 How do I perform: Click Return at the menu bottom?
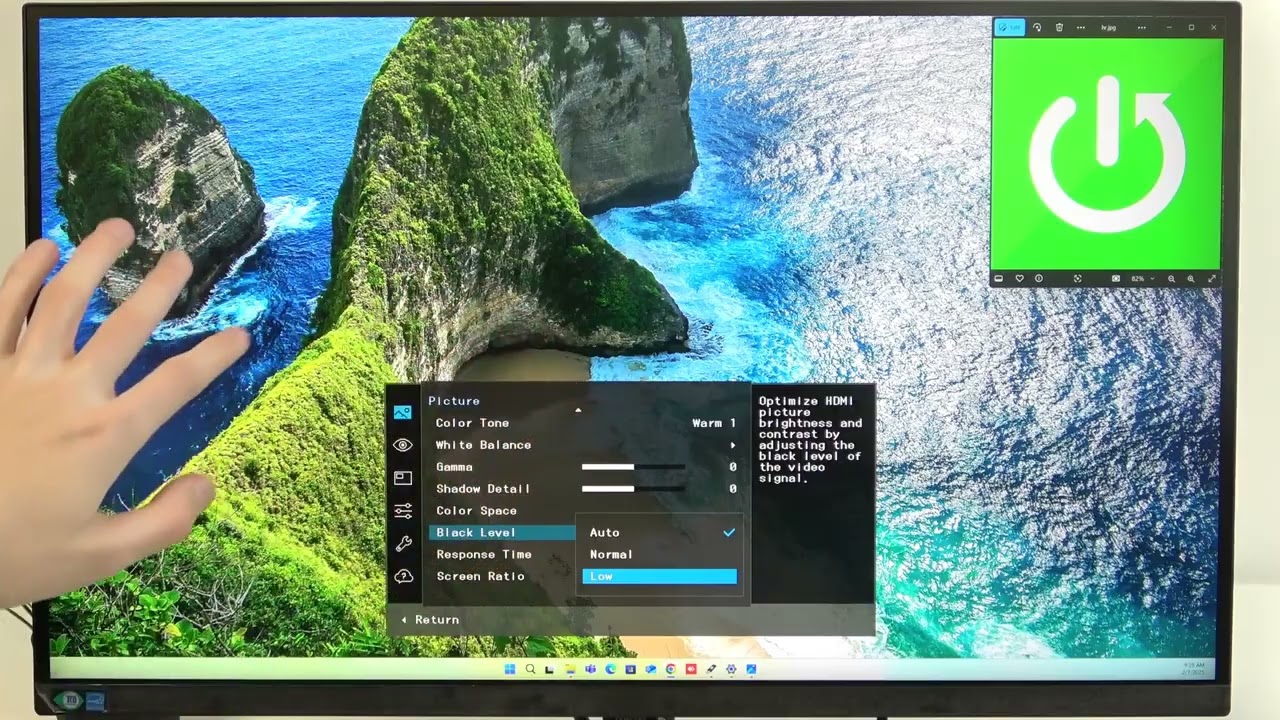430,620
